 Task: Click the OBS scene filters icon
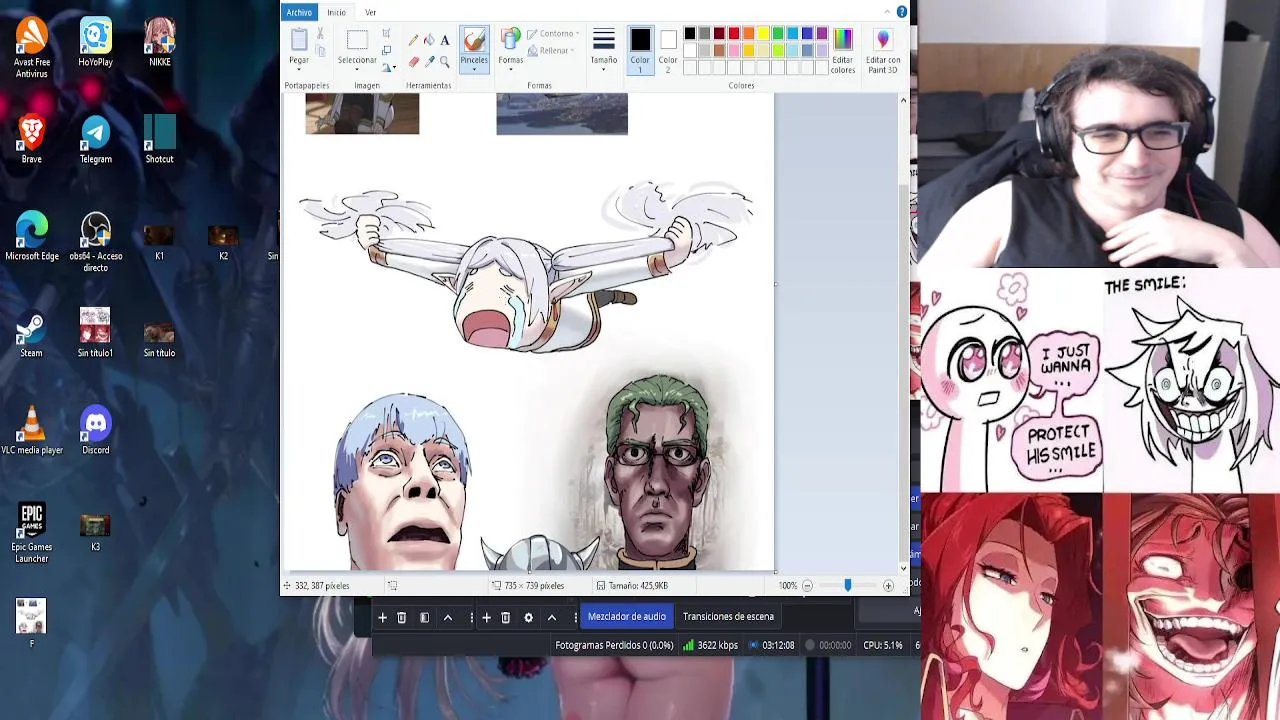click(424, 617)
